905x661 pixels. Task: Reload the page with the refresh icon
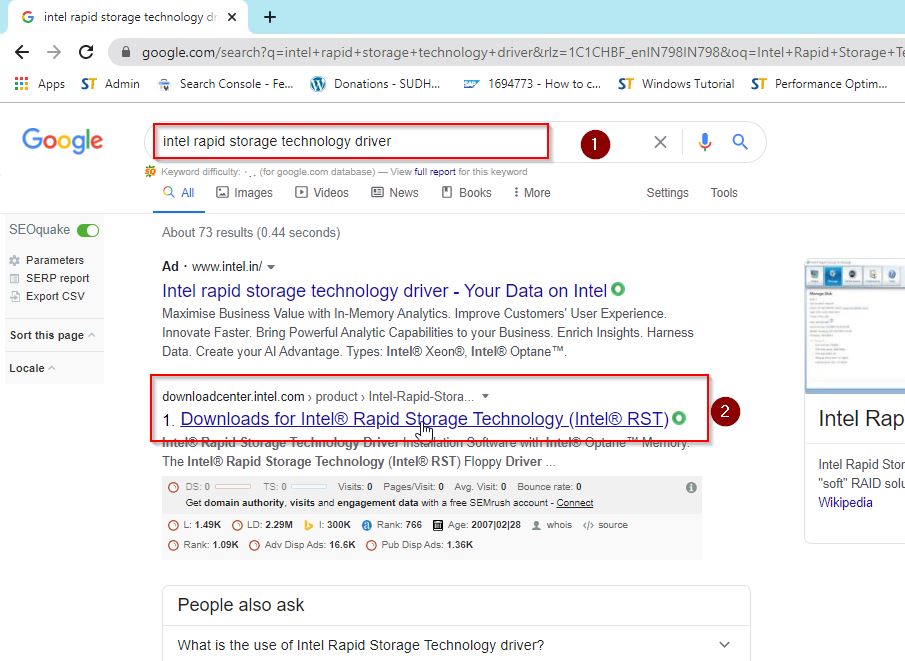coord(86,53)
